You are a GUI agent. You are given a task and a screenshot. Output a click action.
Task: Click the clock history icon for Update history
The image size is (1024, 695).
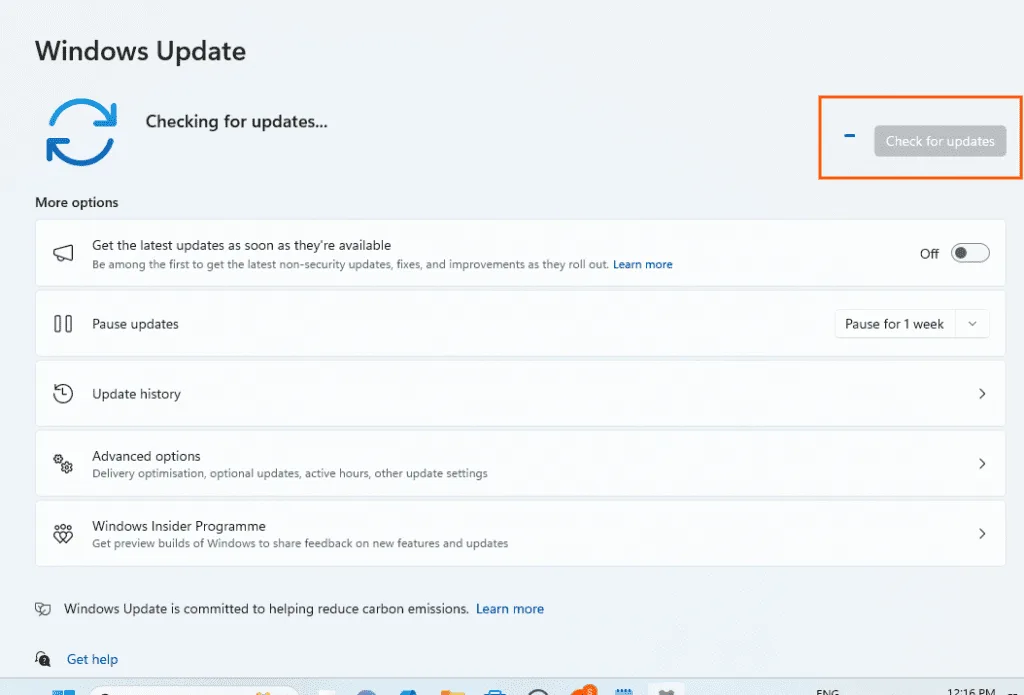(x=63, y=393)
